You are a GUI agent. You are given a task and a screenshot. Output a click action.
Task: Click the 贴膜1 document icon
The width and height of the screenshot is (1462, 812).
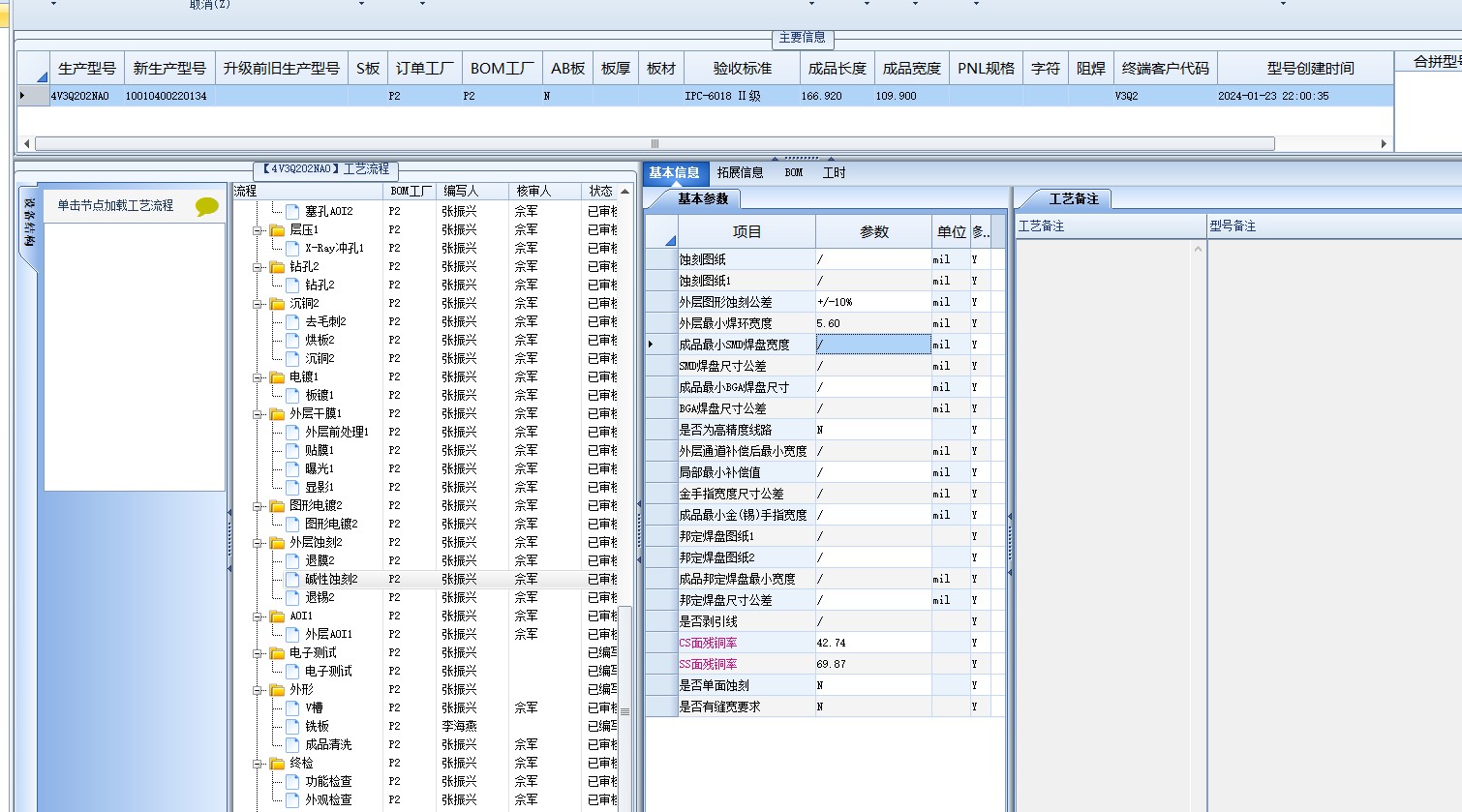pyautogui.click(x=292, y=450)
